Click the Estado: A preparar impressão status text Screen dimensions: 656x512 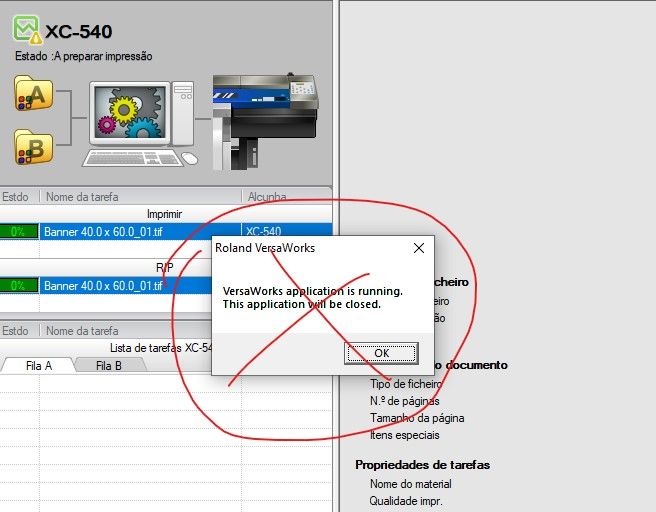(x=84, y=56)
